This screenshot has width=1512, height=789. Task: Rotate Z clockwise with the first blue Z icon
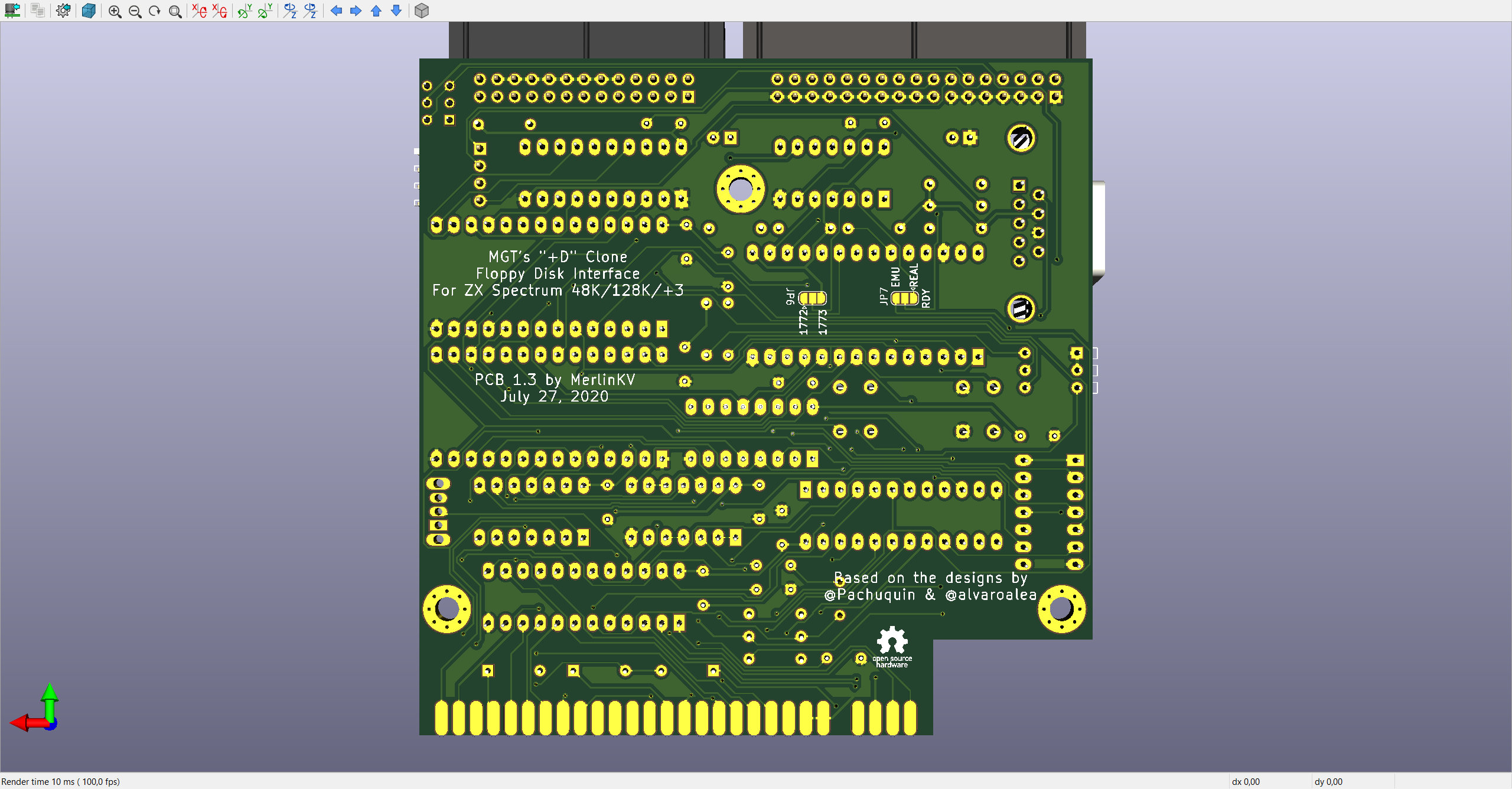point(290,11)
